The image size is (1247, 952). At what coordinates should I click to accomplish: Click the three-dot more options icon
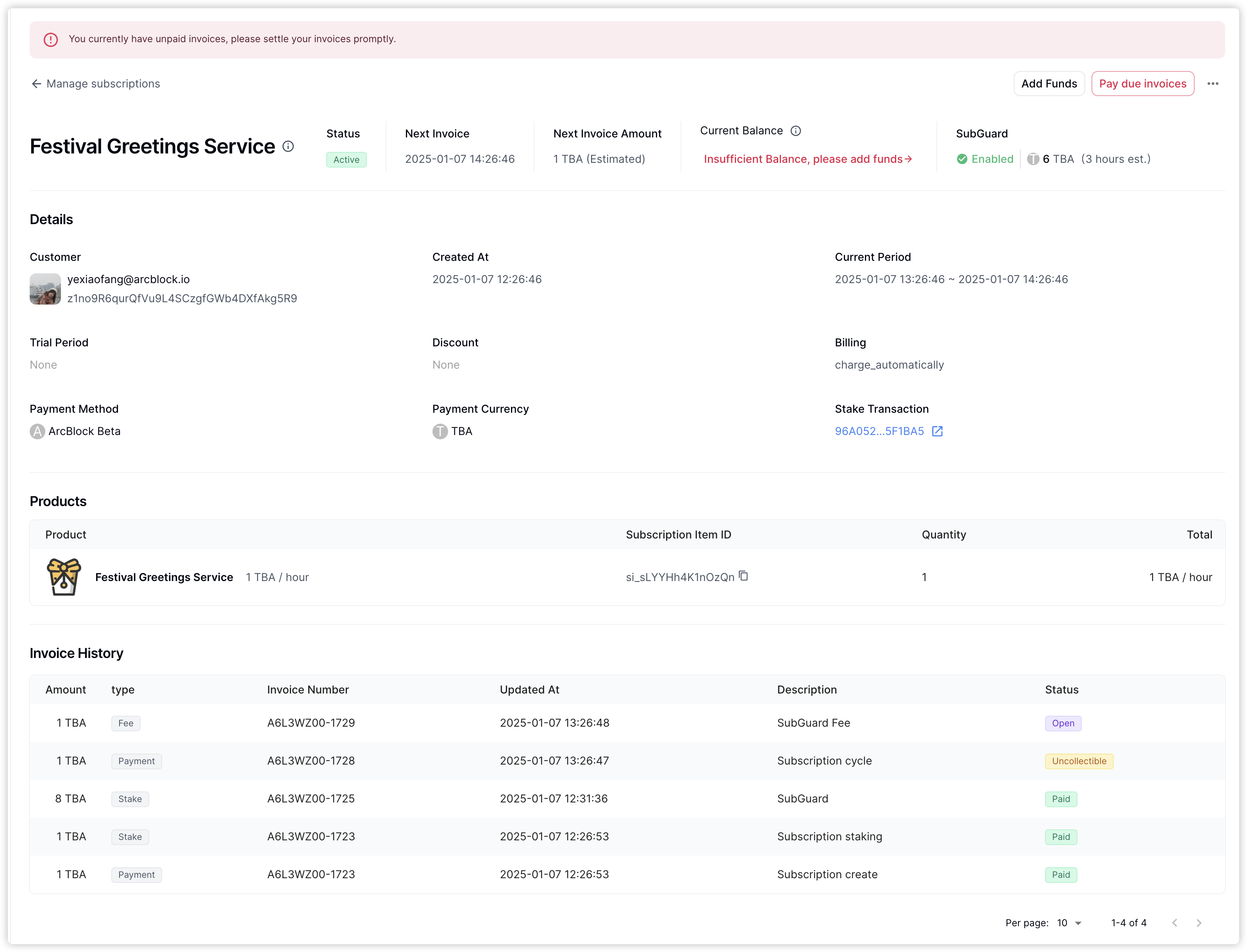pos(1212,84)
